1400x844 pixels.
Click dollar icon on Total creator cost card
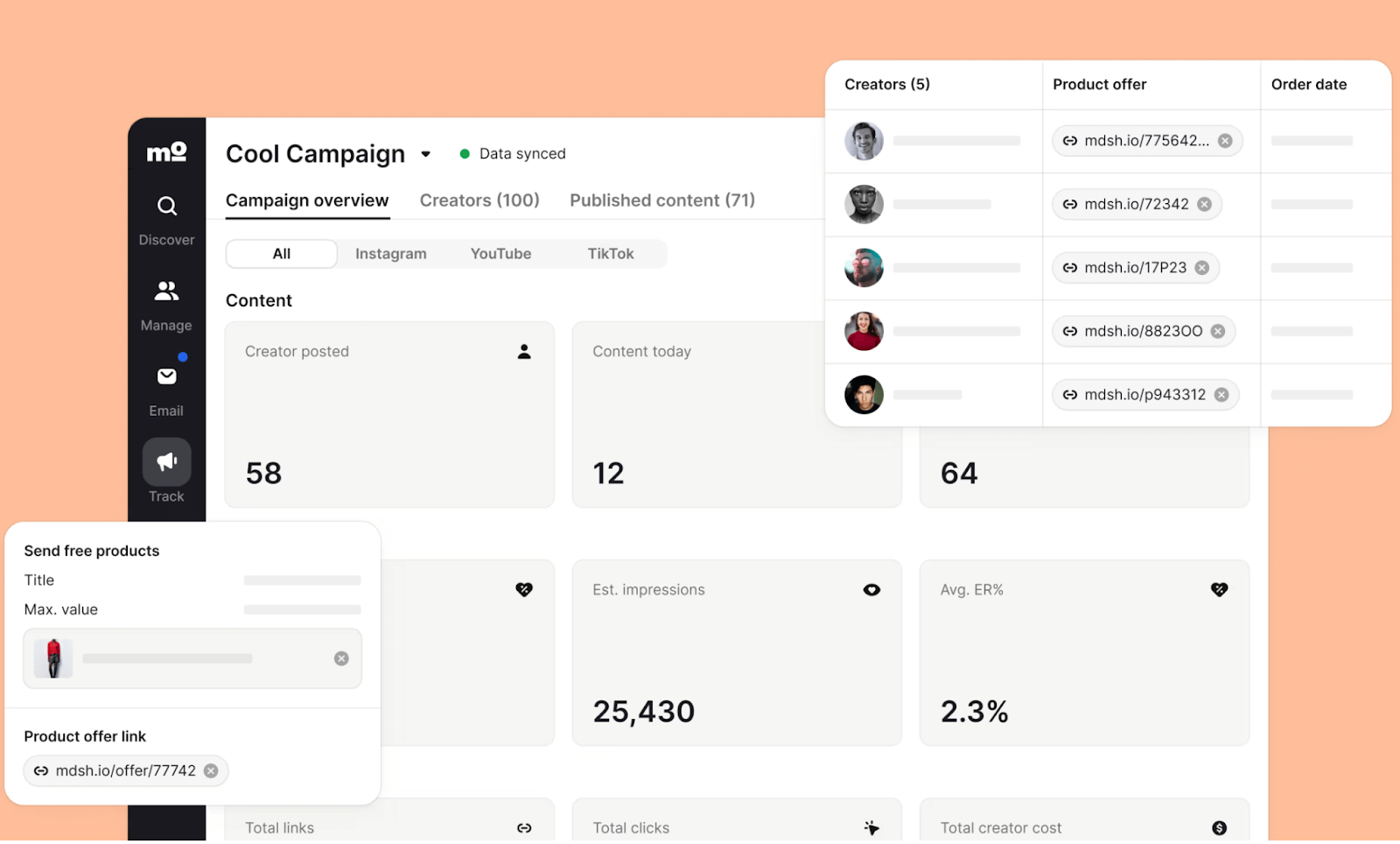(1219, 828)
